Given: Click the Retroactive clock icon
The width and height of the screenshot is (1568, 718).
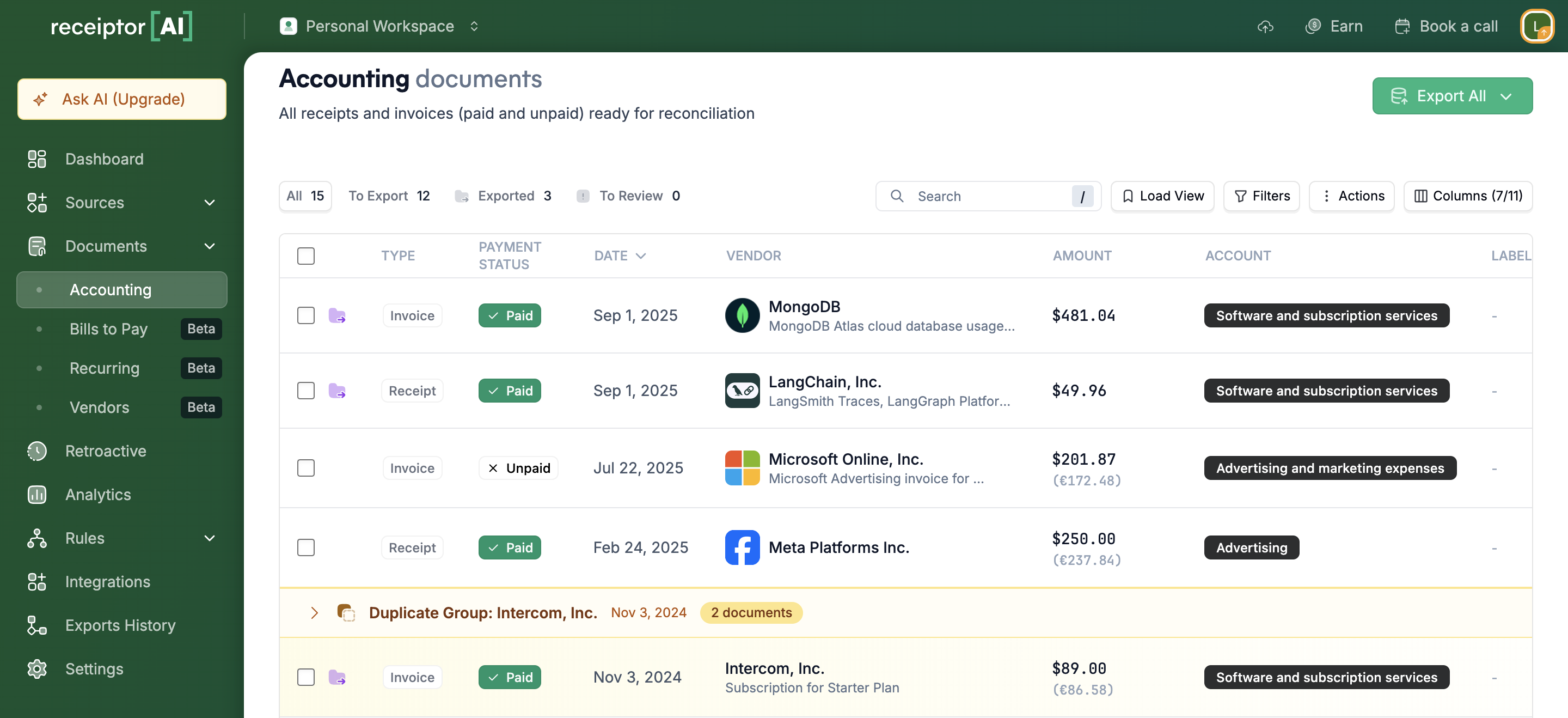Looking at the screenshot, I should click(x=36, y=451).
